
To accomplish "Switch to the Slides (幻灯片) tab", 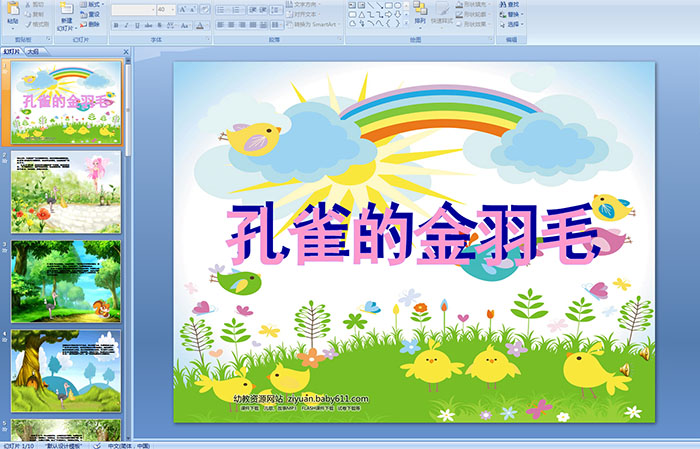I will tap(12, 50).
